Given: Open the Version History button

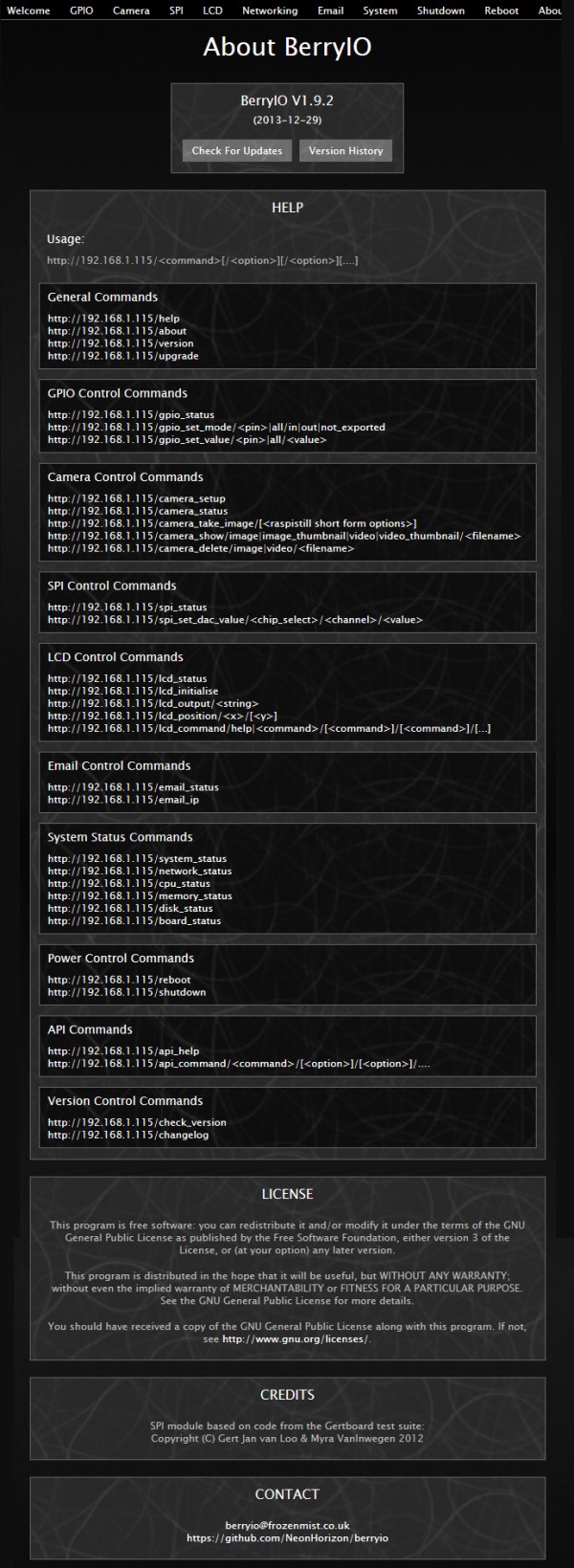Looking at the screenshot, I should point(345,150).
